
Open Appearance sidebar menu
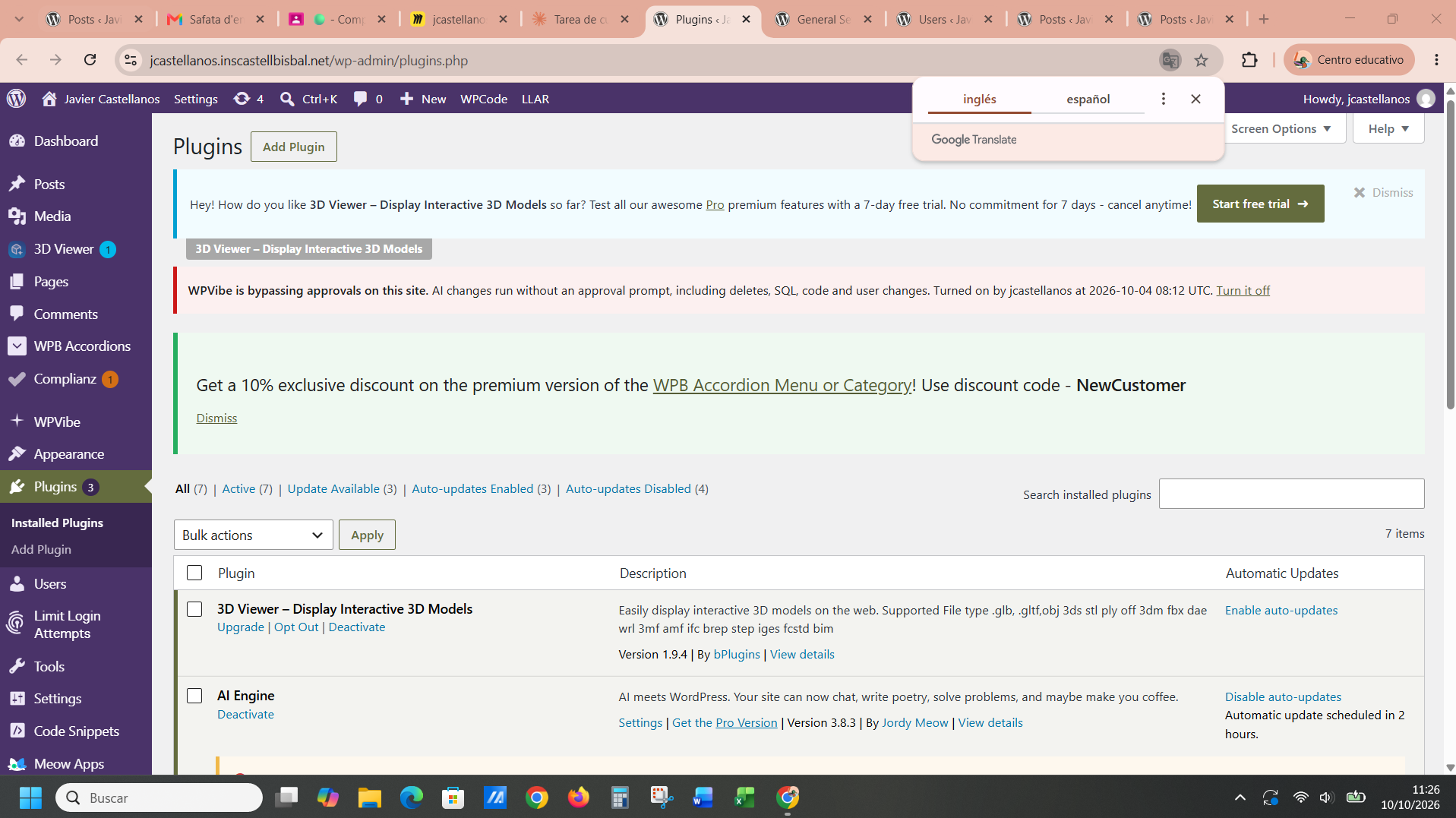click(69, 454)
